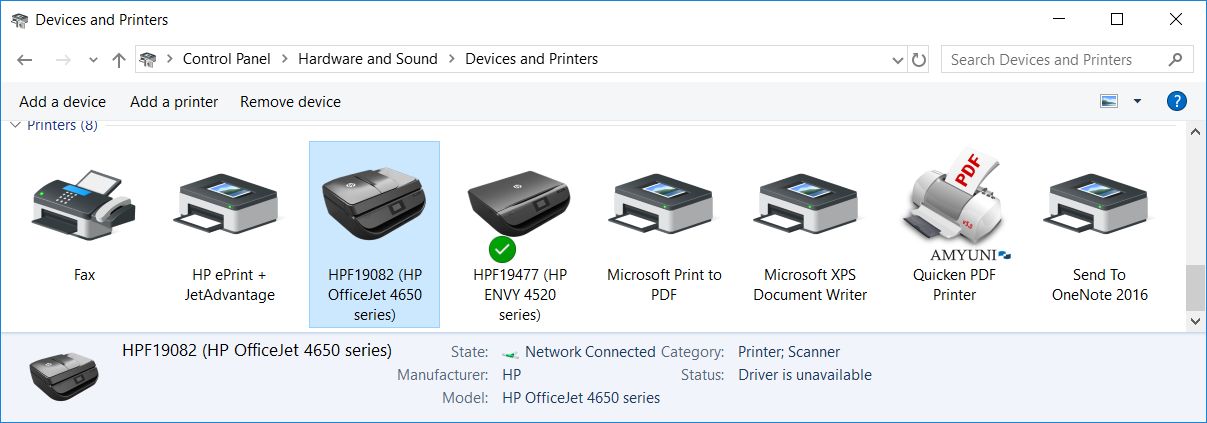Navigate to Control Panel breadcrumb
Screen dimensions: 1207x423
[227, 59]
